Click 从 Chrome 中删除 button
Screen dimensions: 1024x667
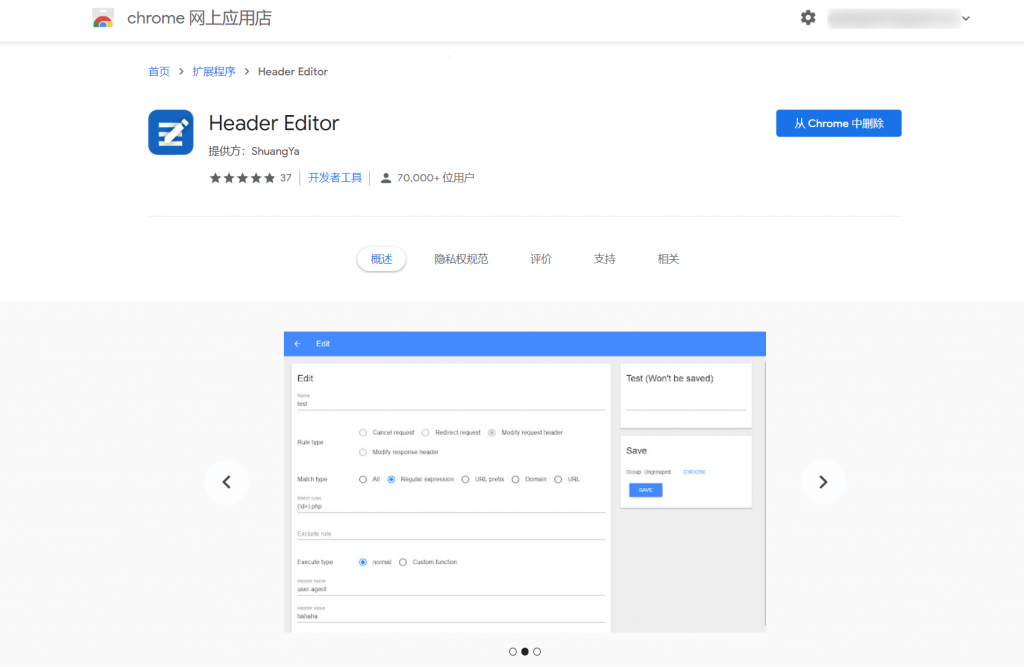point(839,123)
